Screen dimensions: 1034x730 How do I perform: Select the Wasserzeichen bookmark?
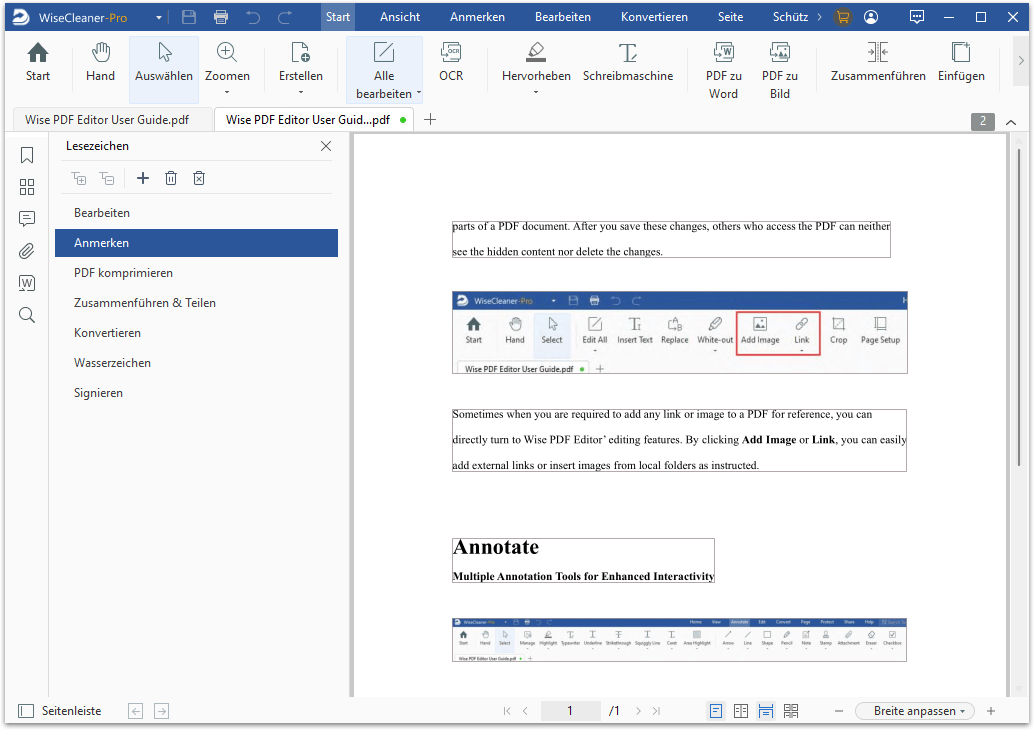[197, 363]
